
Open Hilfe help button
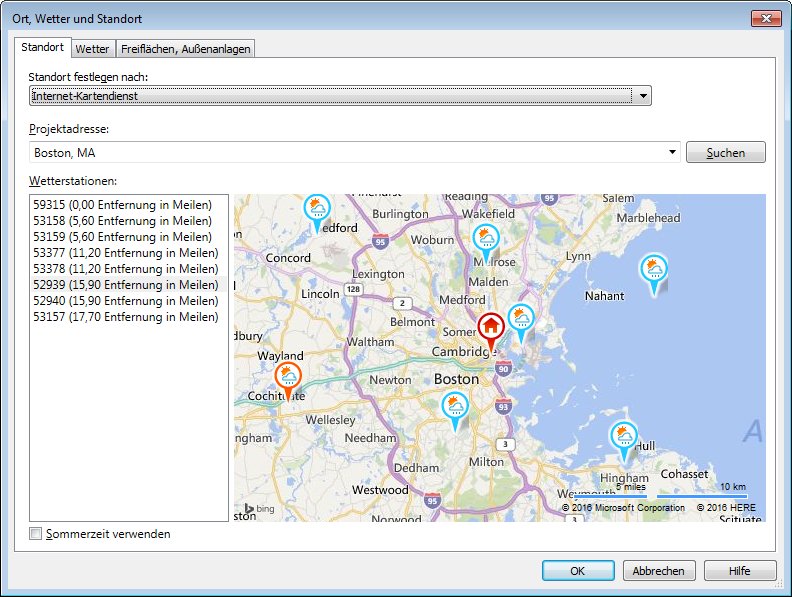[x=739, y=571]
